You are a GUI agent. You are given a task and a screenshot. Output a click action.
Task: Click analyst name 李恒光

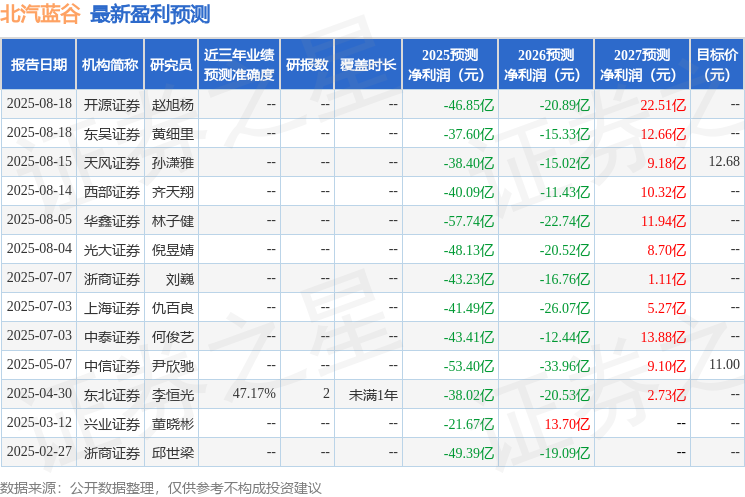click(172, 395)
